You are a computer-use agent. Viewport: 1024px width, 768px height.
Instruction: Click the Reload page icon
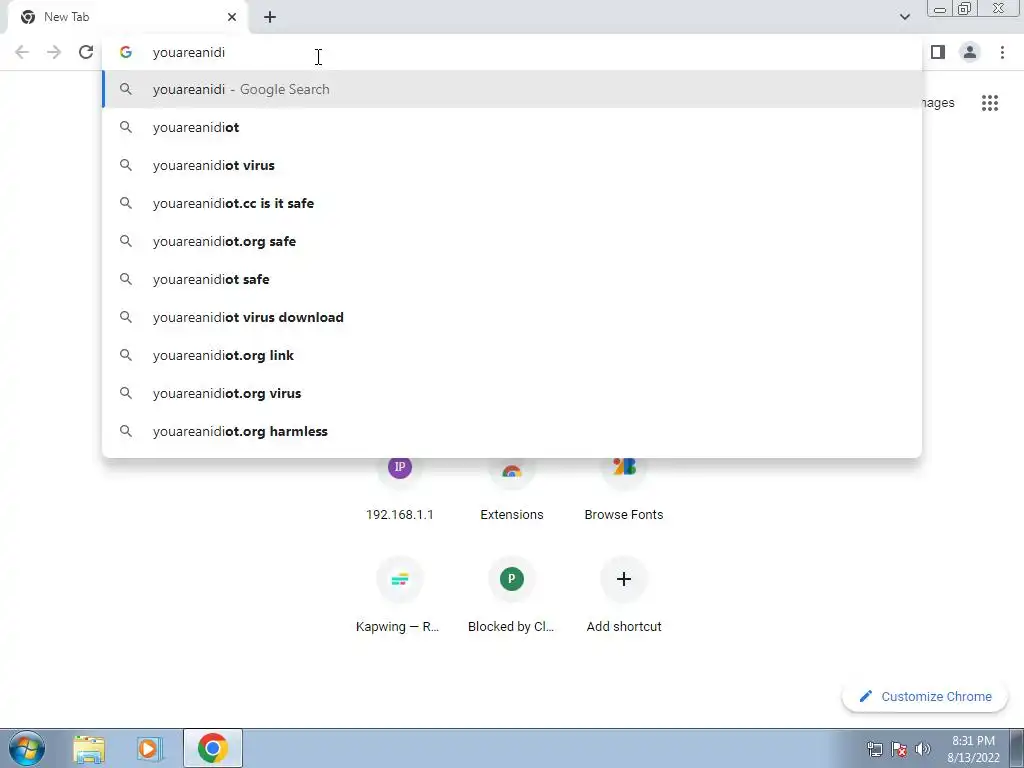(86, 52)
